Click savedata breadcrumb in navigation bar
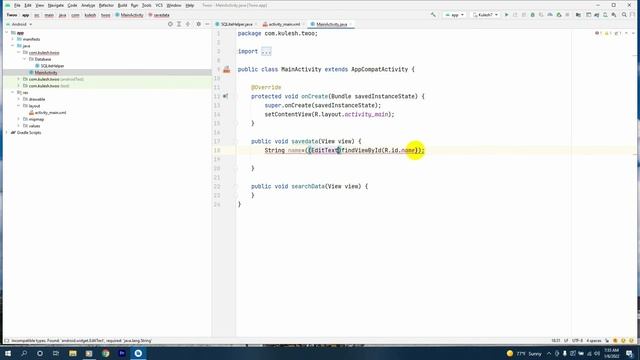 click(159, 15)
